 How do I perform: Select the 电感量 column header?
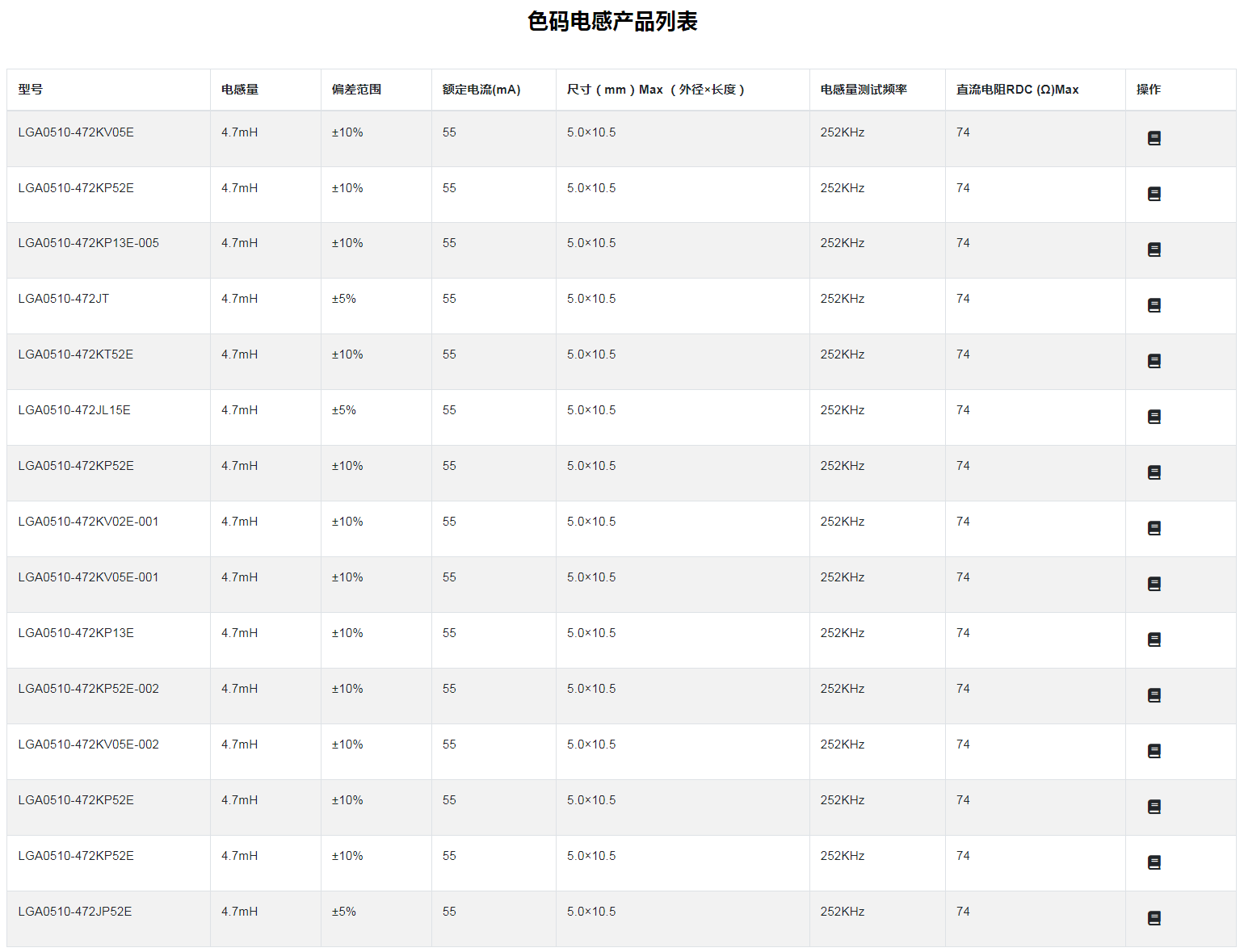point(240,90)
